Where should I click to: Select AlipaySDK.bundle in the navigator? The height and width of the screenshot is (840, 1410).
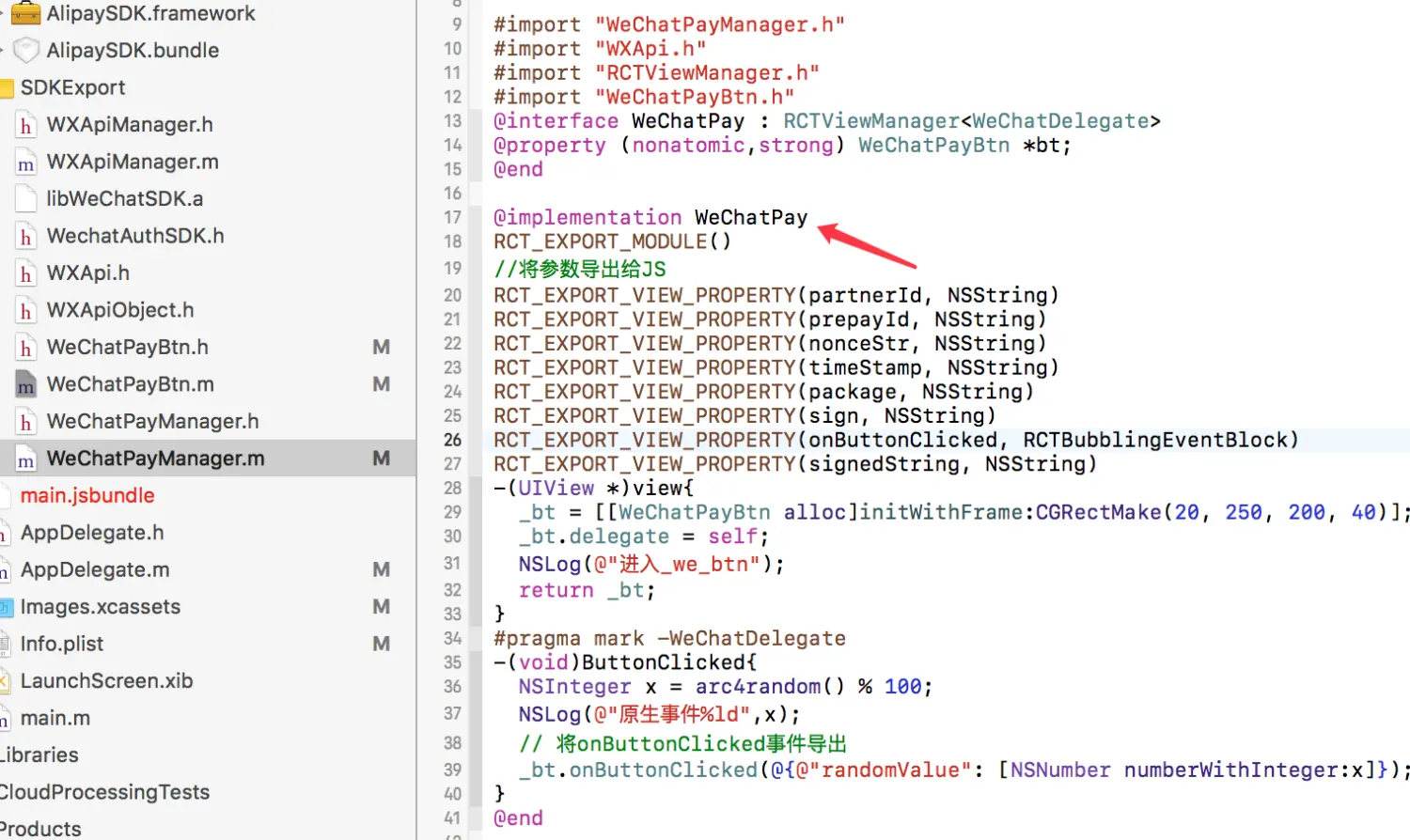(x=133, y=50)
